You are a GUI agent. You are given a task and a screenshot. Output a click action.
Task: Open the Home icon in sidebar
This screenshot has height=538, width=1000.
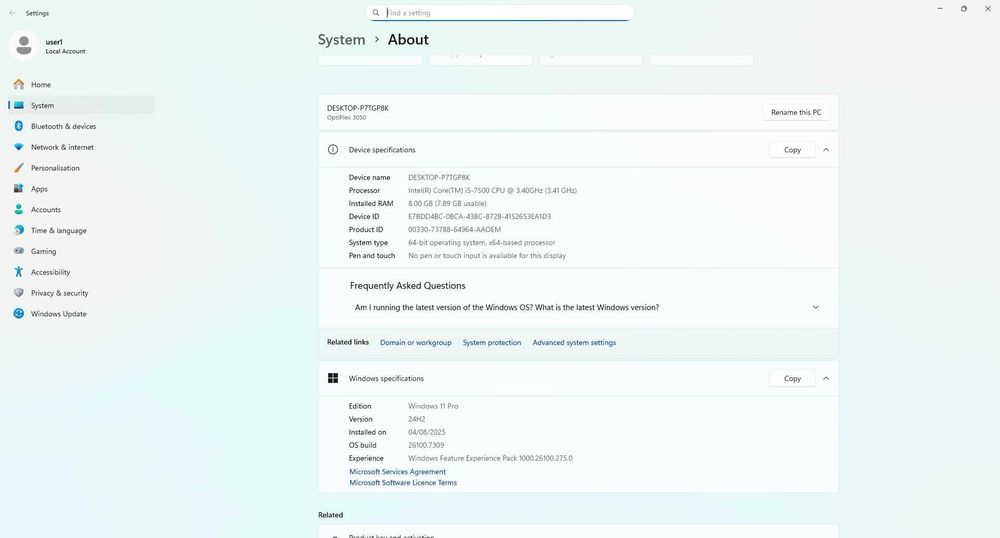(18, 84)
